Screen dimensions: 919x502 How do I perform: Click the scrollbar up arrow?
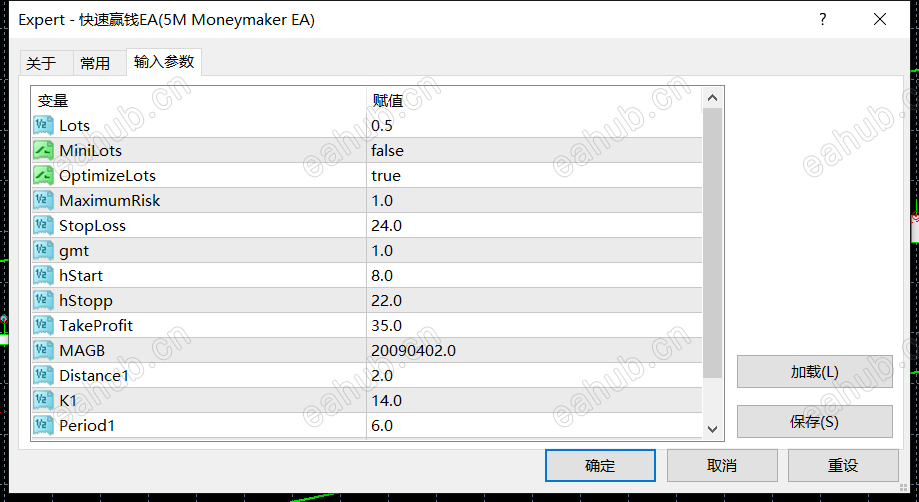[713, 98]
